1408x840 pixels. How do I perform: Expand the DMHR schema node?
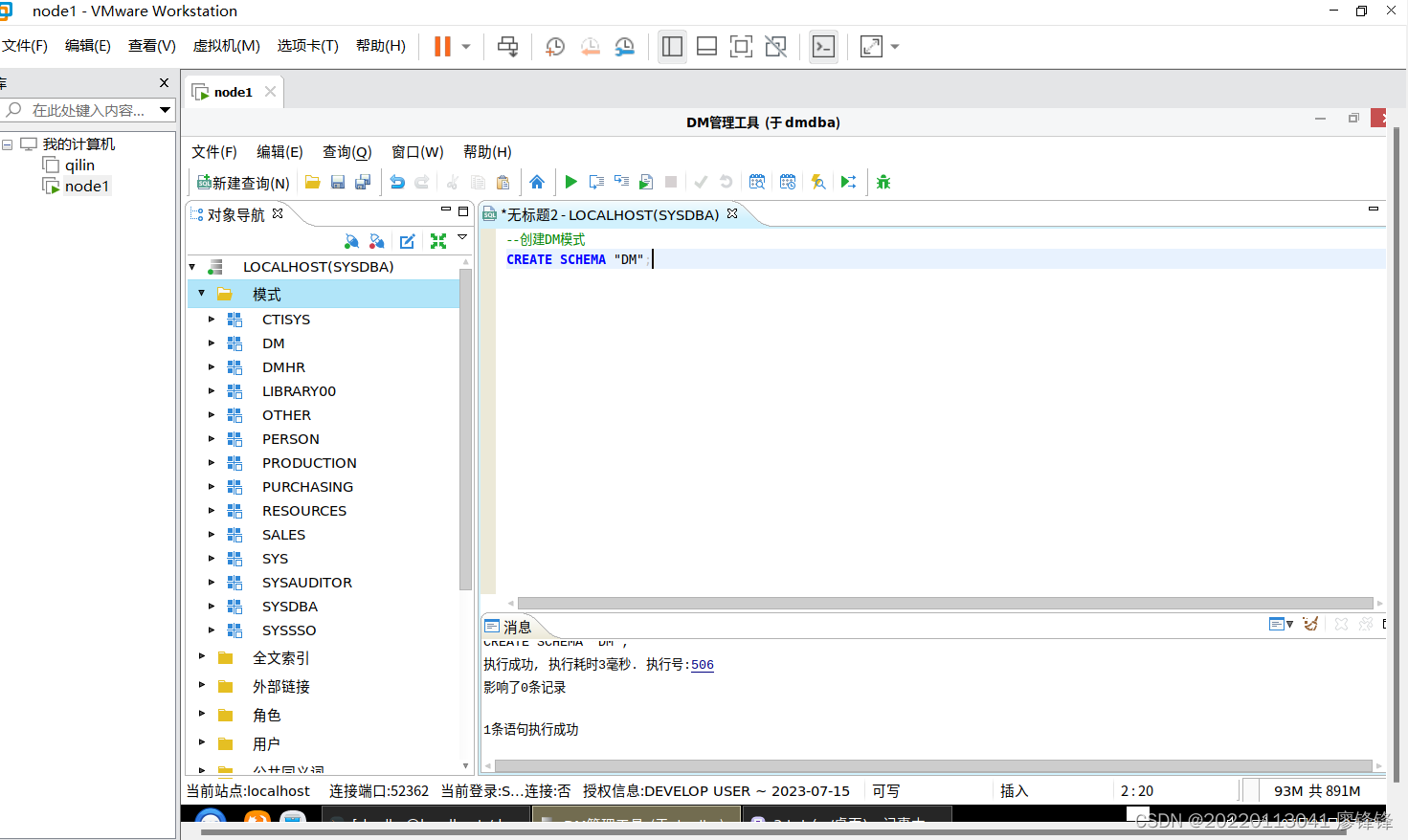(x=212, y=366)
